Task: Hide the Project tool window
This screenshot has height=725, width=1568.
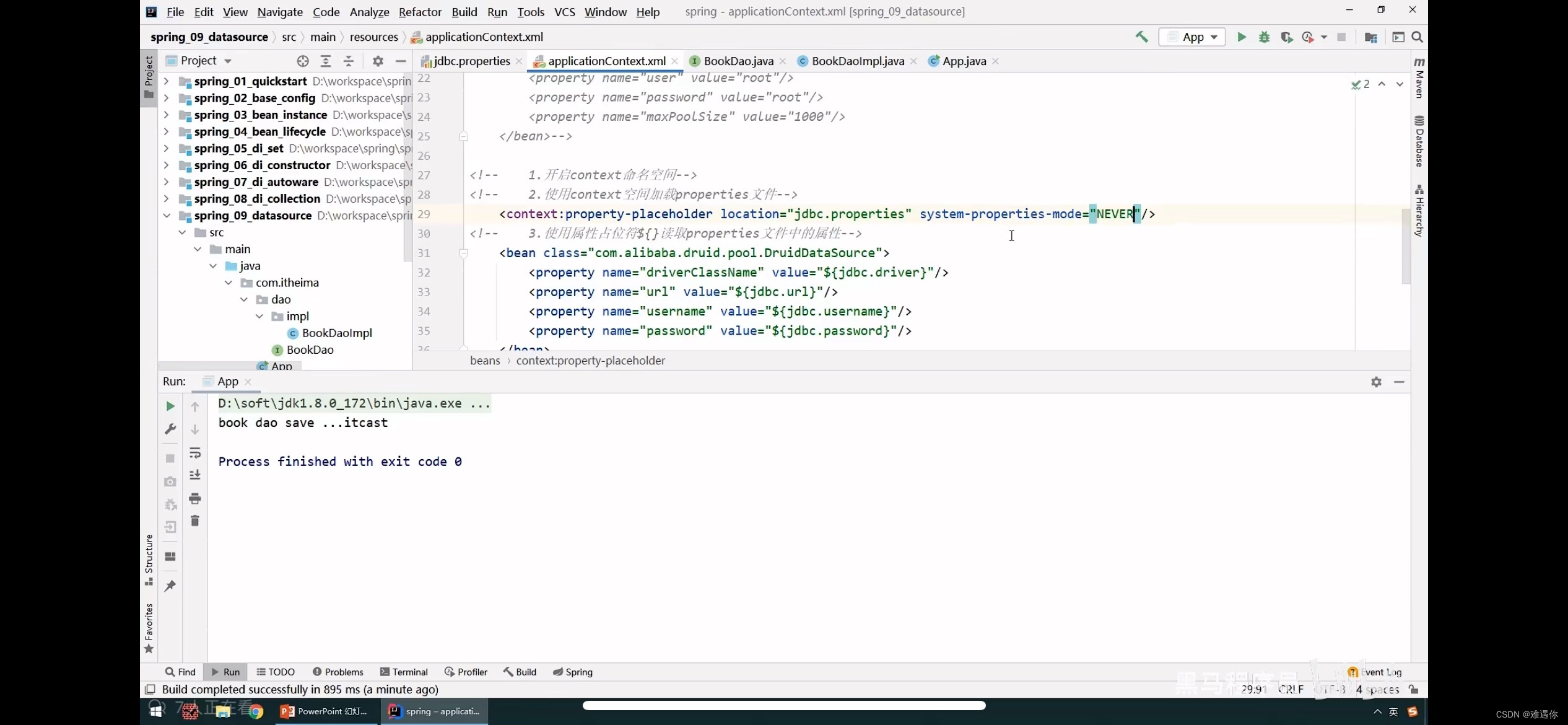Action: click(x=401, y=61)
